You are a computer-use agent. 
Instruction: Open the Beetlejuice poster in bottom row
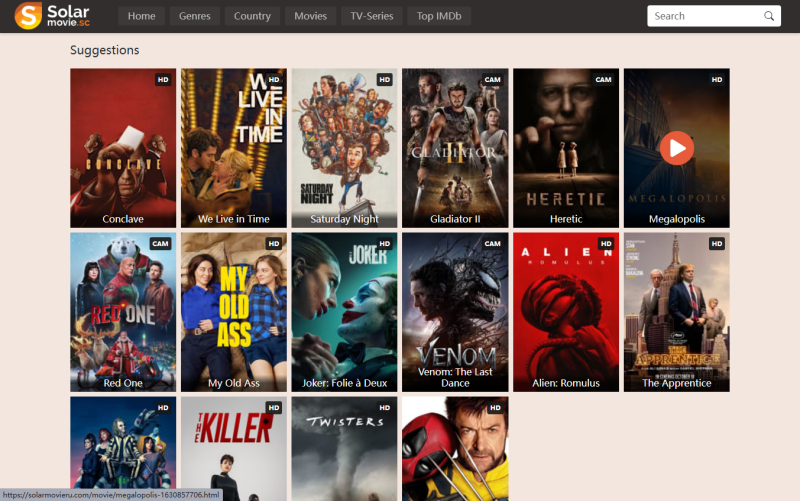[x=123, y=449]
